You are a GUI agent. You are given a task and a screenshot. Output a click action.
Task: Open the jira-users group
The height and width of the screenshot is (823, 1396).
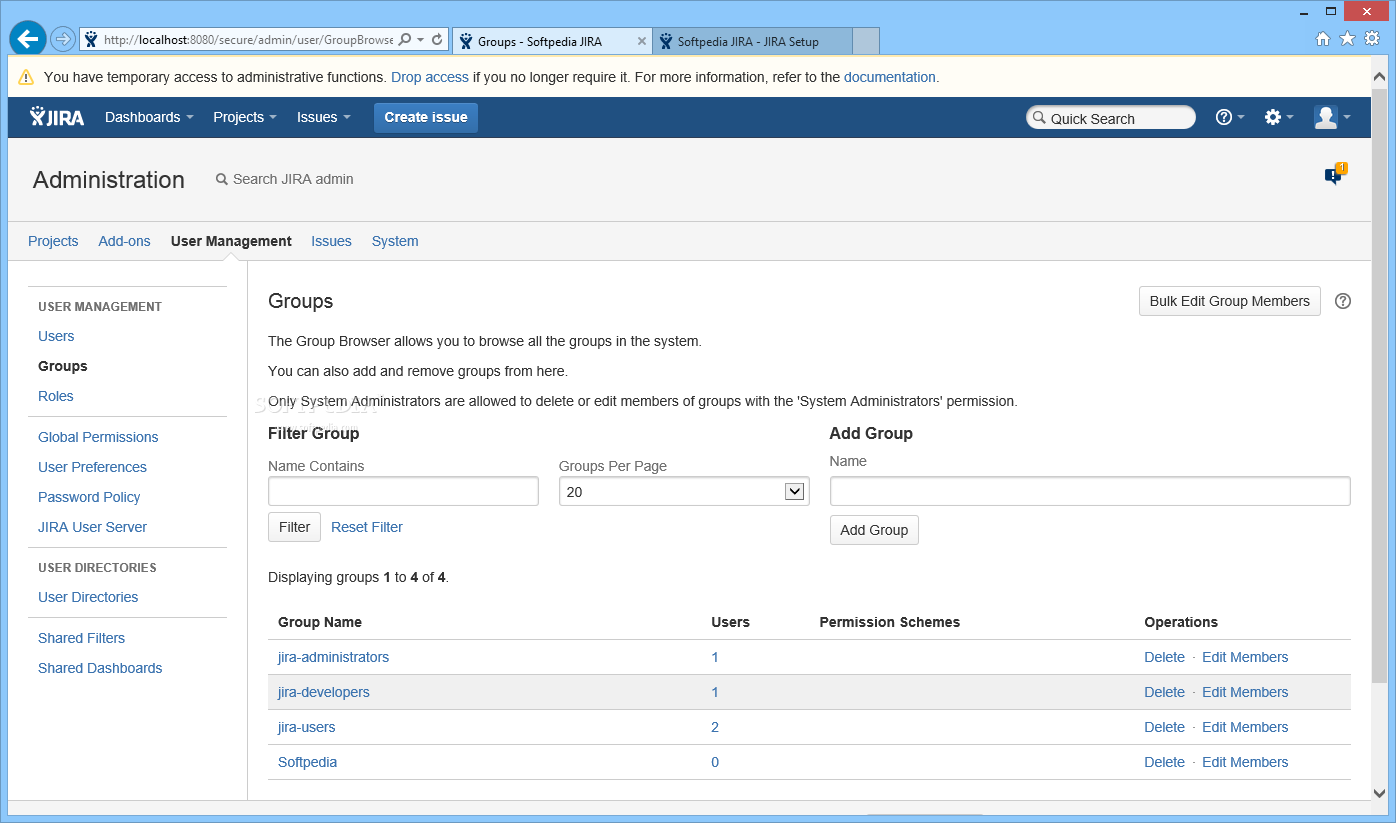[x=307, y=727]
